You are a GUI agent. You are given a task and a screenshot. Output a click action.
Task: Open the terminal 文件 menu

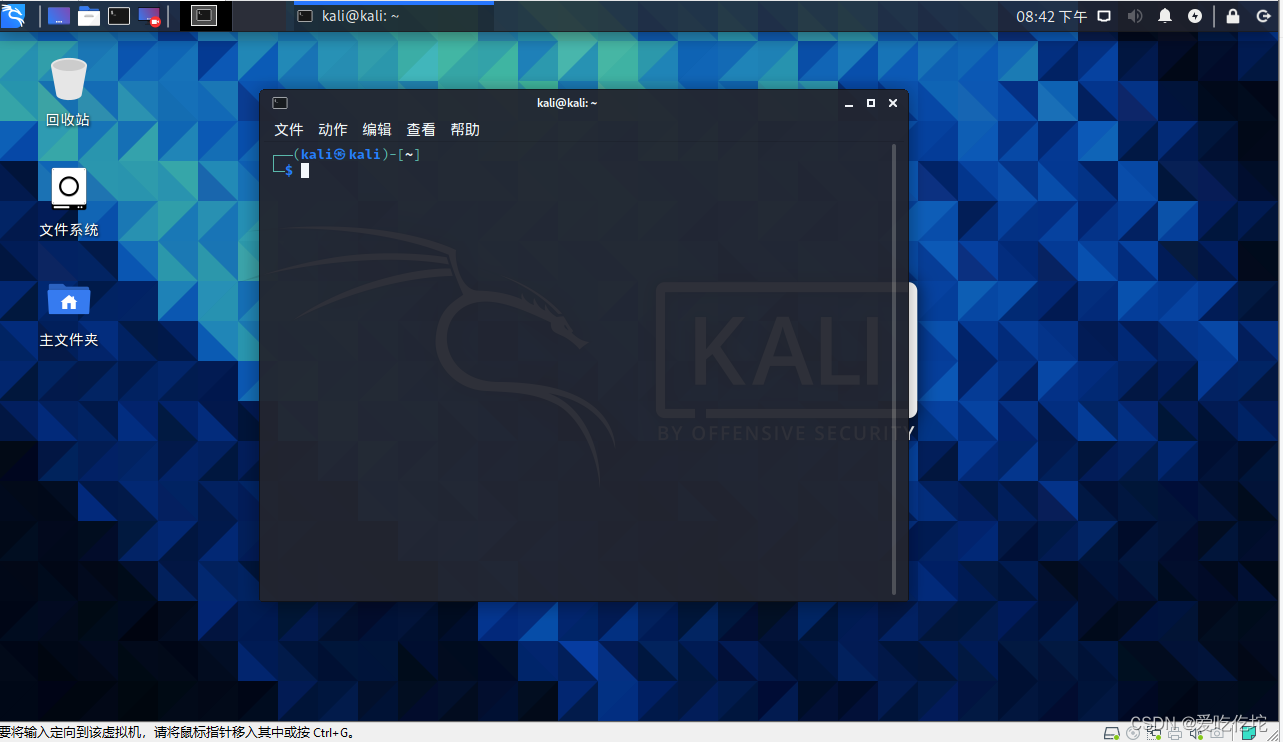289,130
